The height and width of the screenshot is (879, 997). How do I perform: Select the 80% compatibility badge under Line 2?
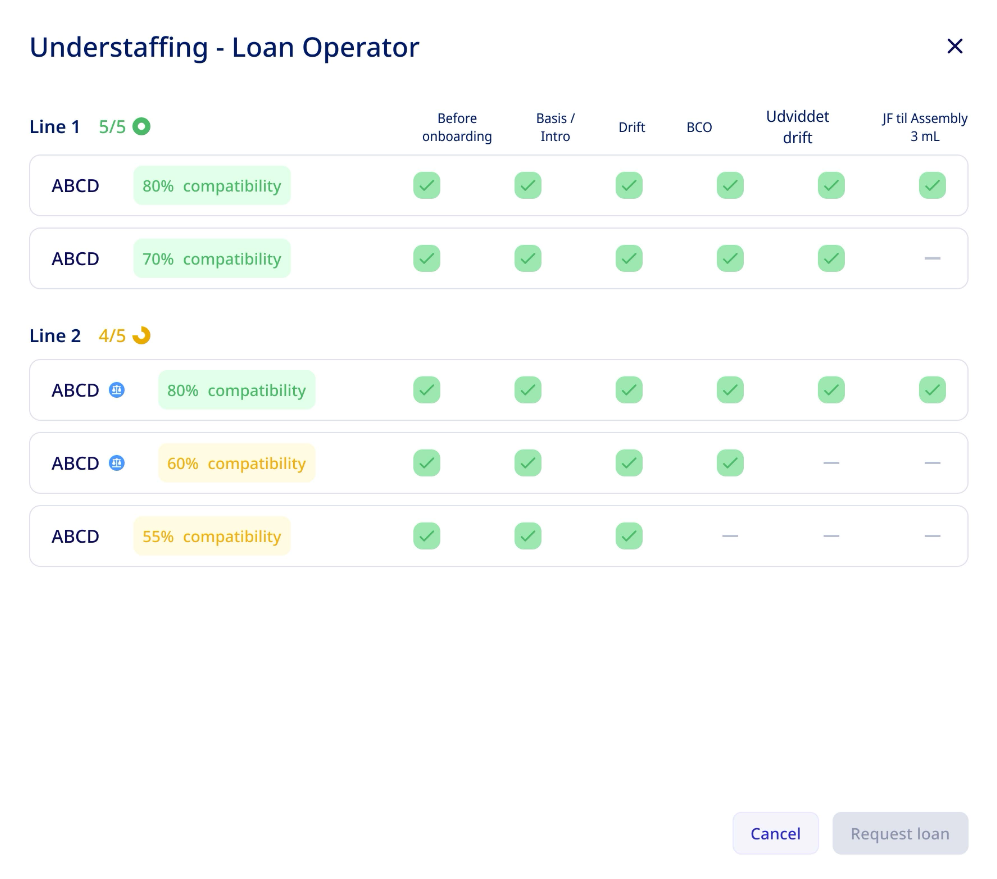pos(237,390)
